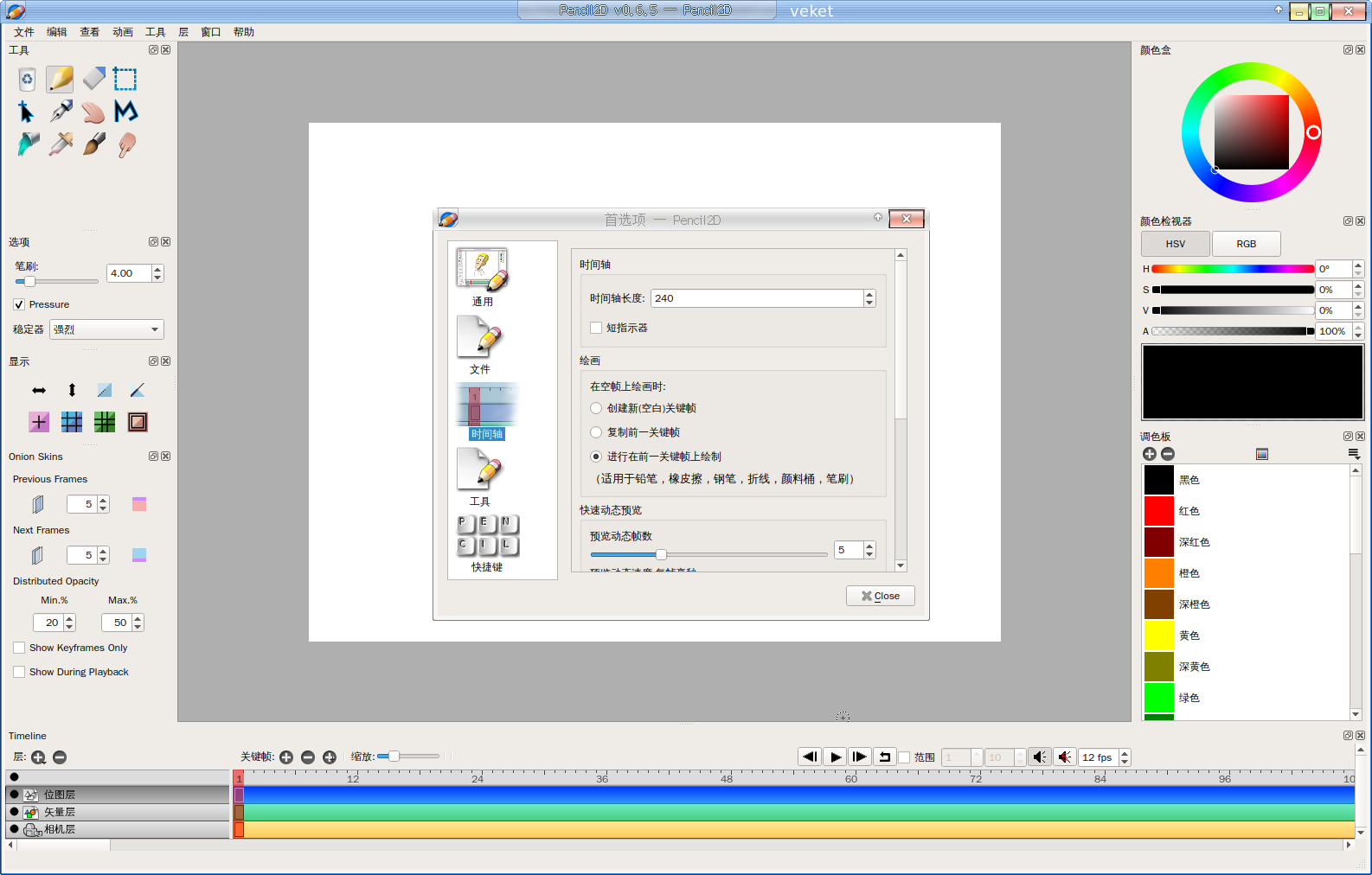Select the Clear Frame tool
The height and width of the screenshot is (875, 1372).
pyautogui.click(x=27, y=80)
